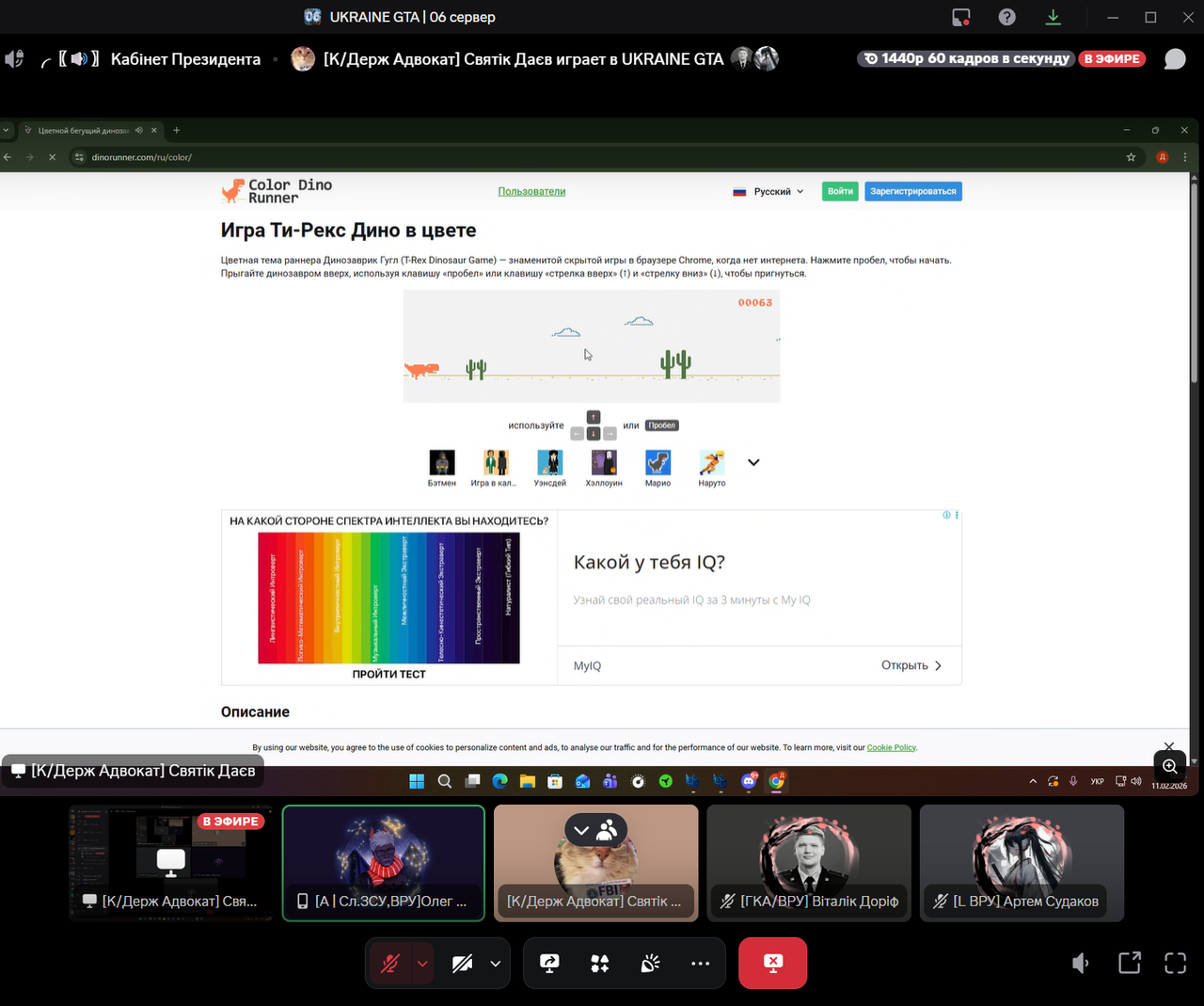Open Discord icon in streamed taskbar
This screenshot has width=1204, height=1006.
(749, 781)
